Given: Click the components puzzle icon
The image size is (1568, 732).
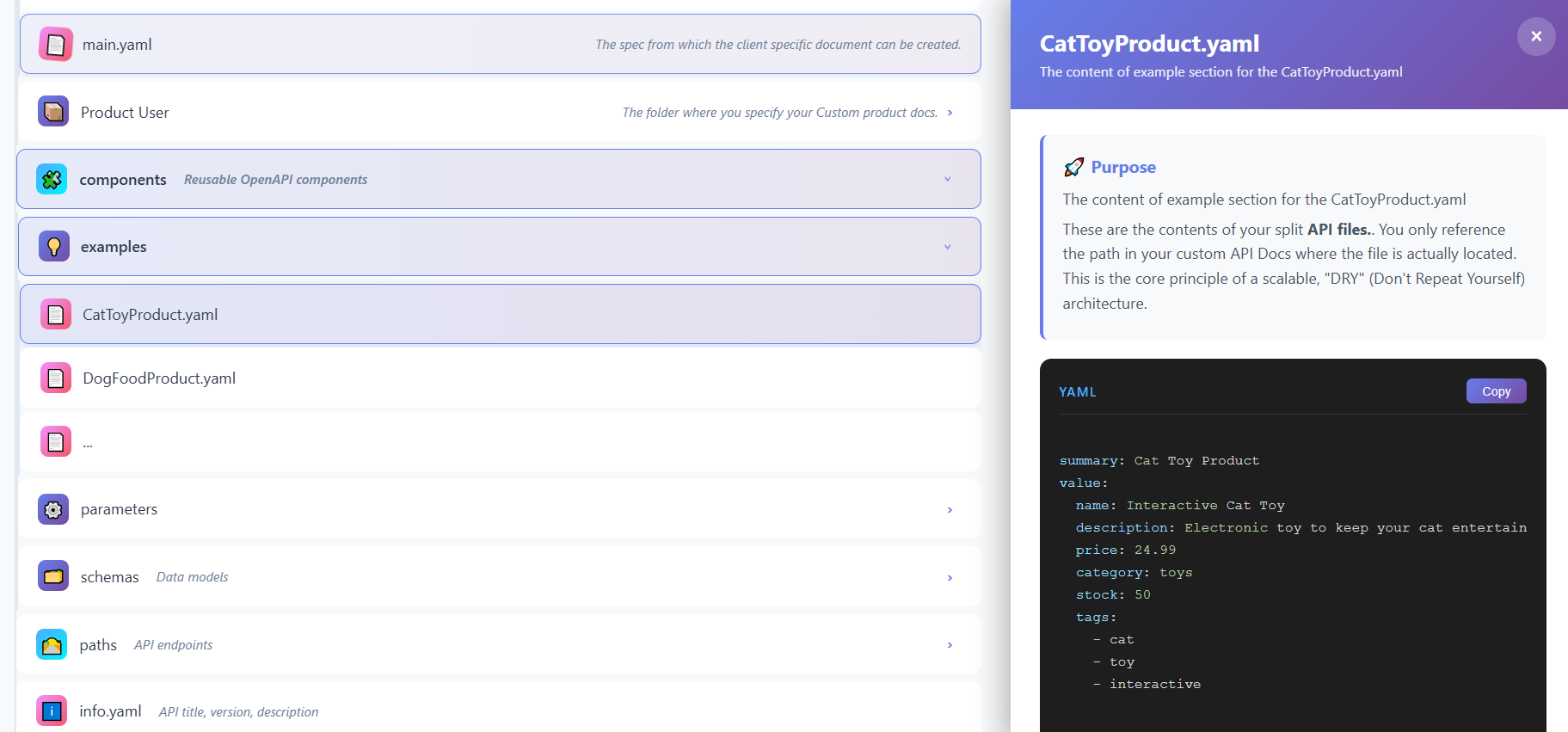Looking at the screenshot, I should click(x=52, y=179).
